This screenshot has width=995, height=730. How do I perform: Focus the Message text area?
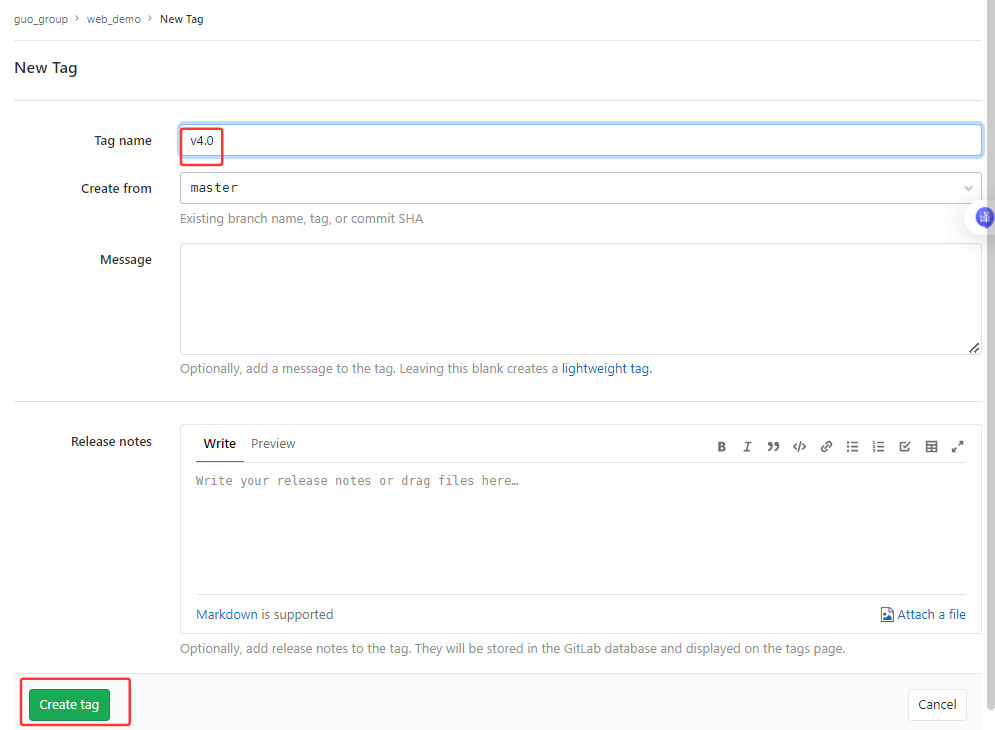581,299
